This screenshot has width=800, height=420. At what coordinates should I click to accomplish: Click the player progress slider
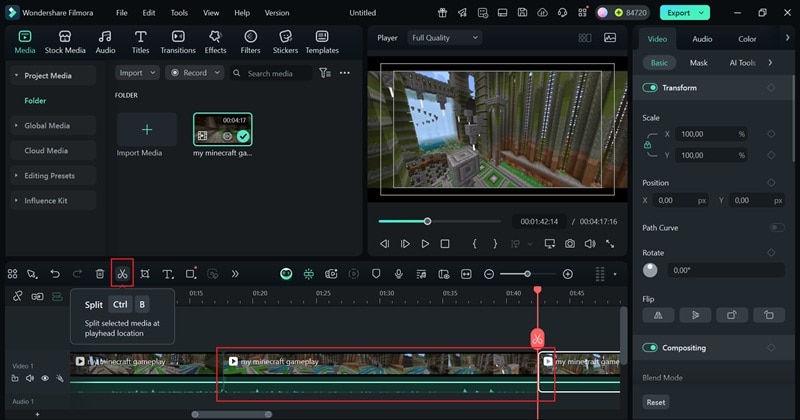tap(439, 221)
